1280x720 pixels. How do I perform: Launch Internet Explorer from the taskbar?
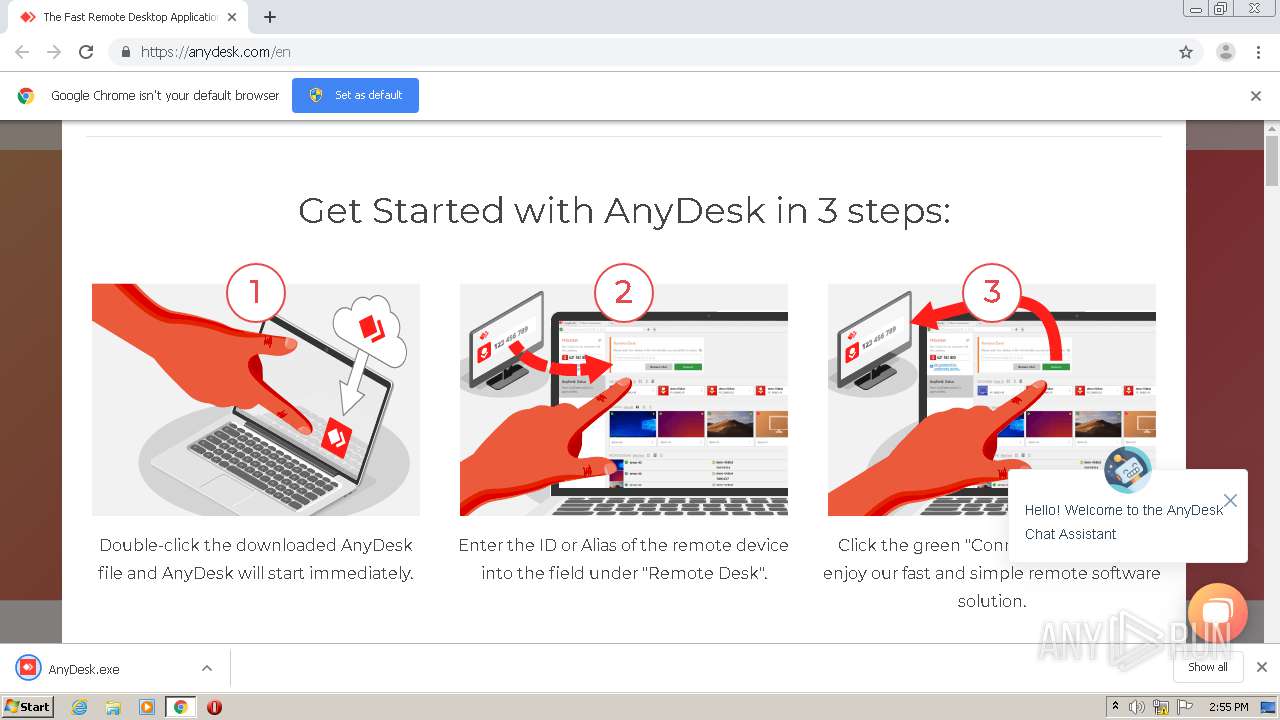click(80, 707)
